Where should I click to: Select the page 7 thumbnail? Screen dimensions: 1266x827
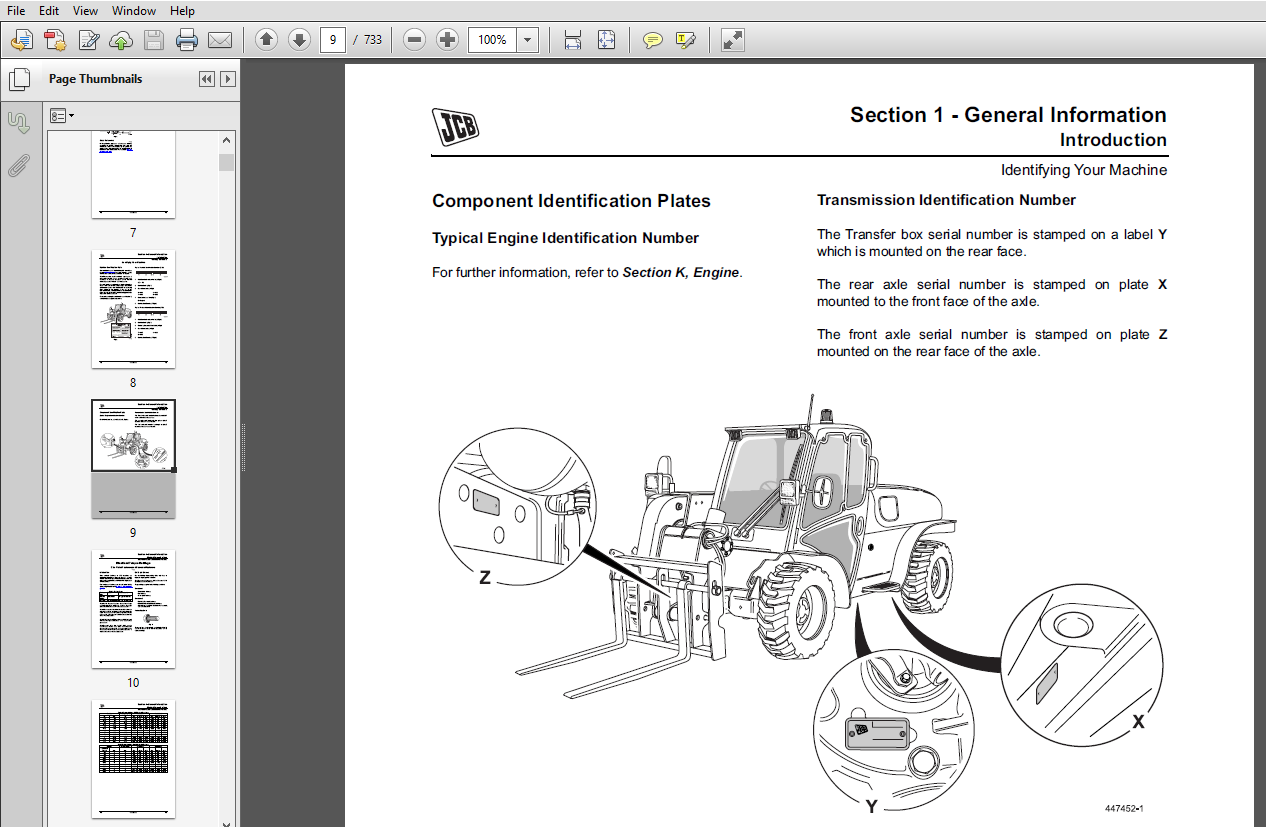click(134, 174)
